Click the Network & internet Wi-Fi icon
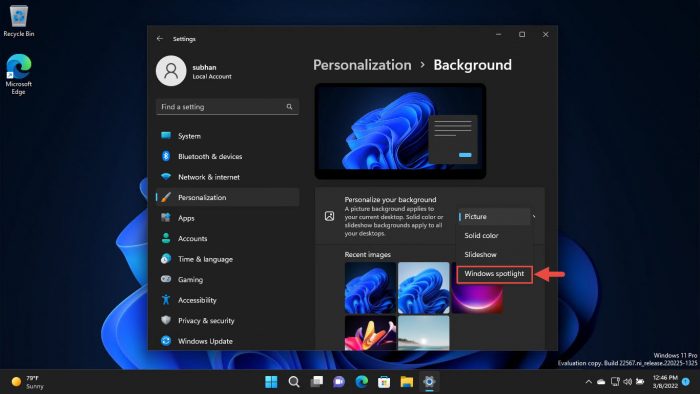This screenshot has height=394, width=700. (x=166, y=177)
